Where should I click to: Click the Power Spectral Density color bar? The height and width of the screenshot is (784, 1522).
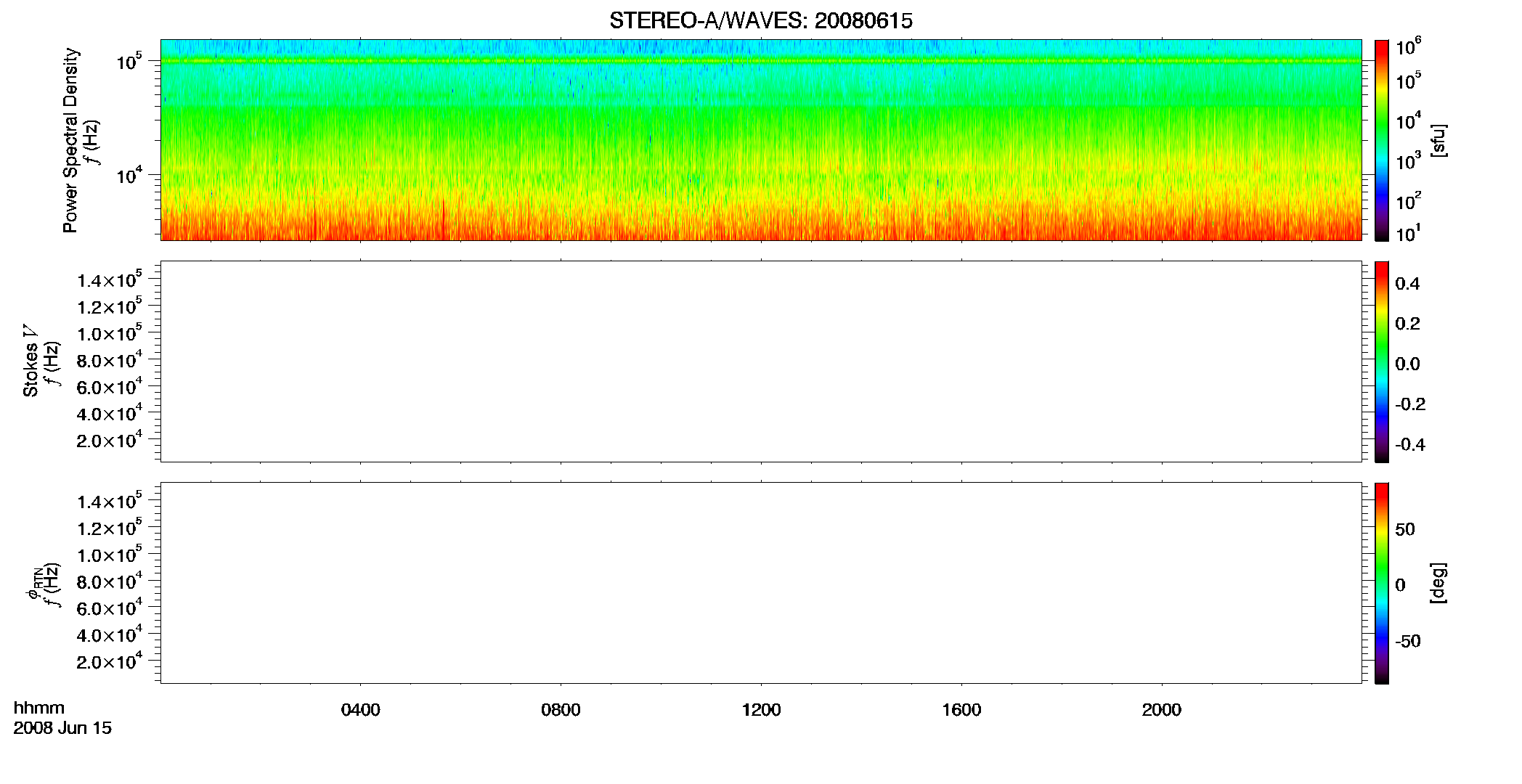pyautogui.click(x=1382, y=140)
